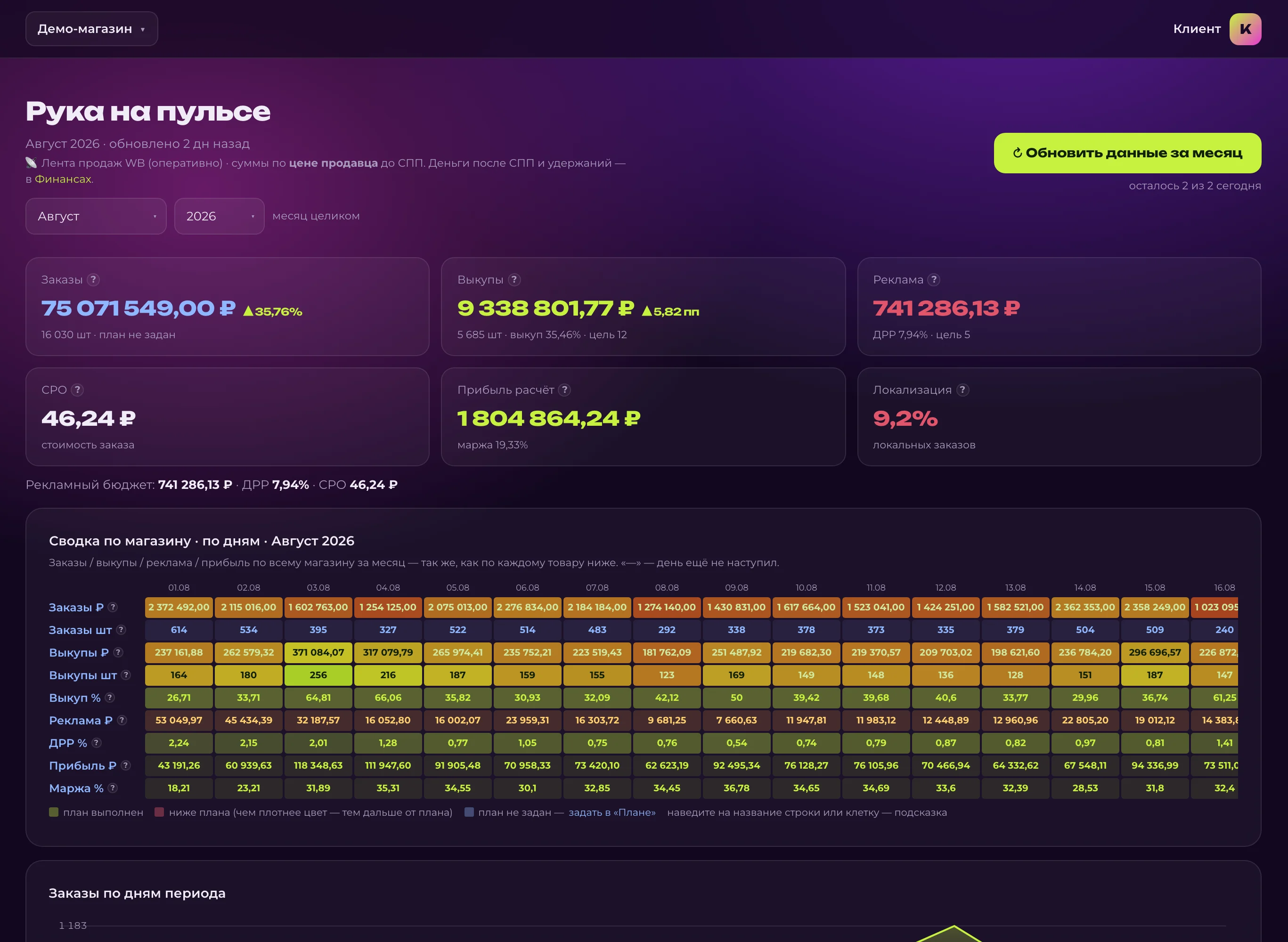Click the Локализация value 9,2%
This screenshot has height=942, width=1288.
pos(905,419)
